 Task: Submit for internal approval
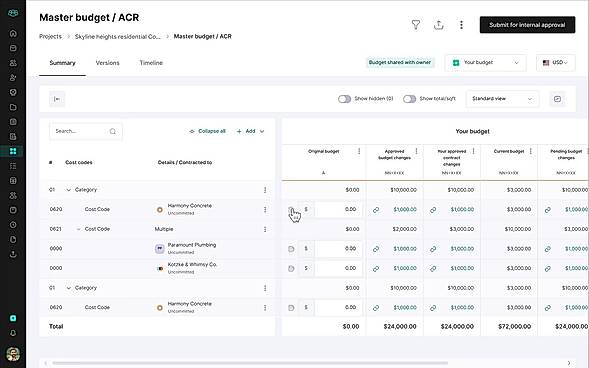[527, 25]
